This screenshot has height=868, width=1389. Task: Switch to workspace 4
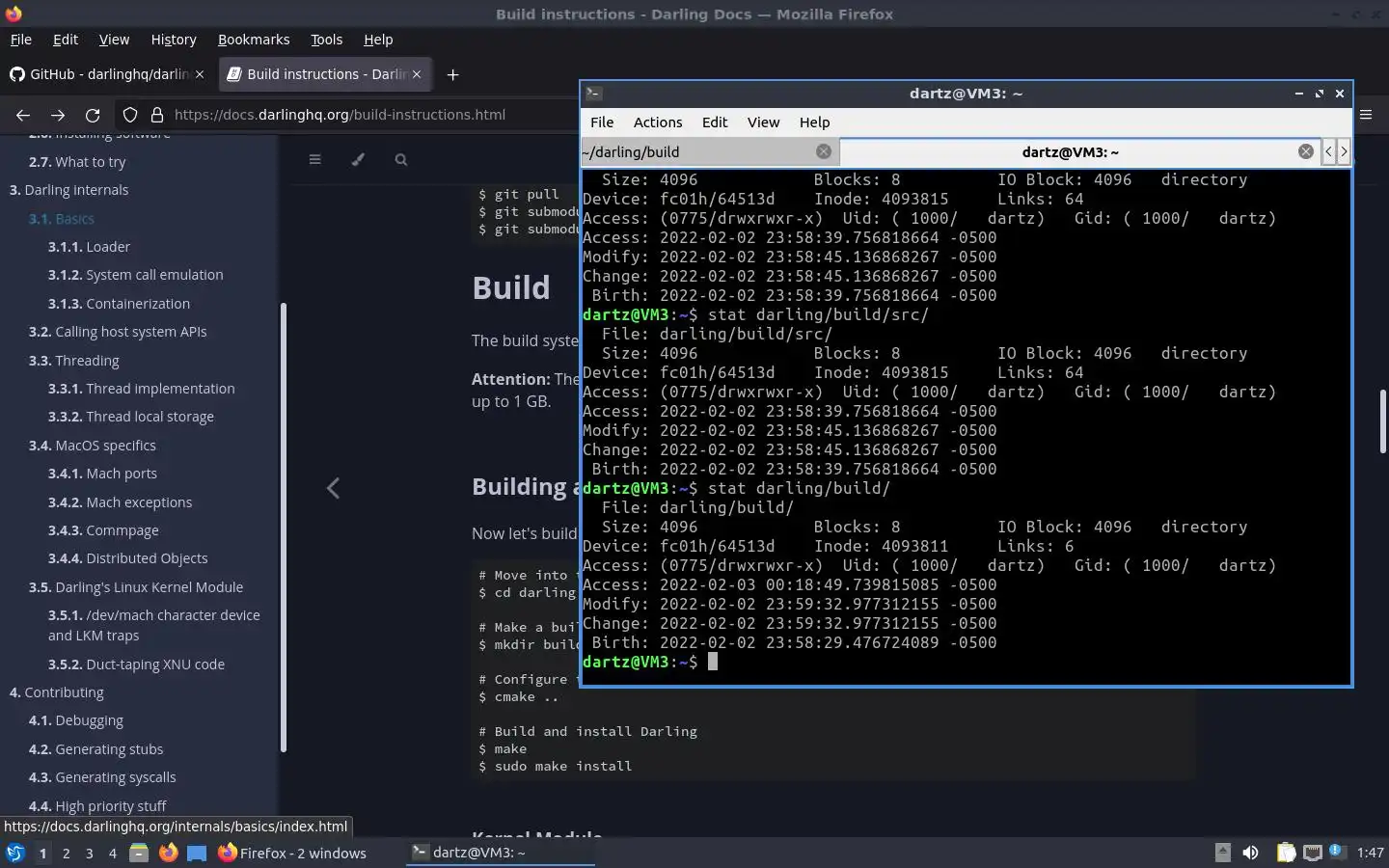point(113,853)
